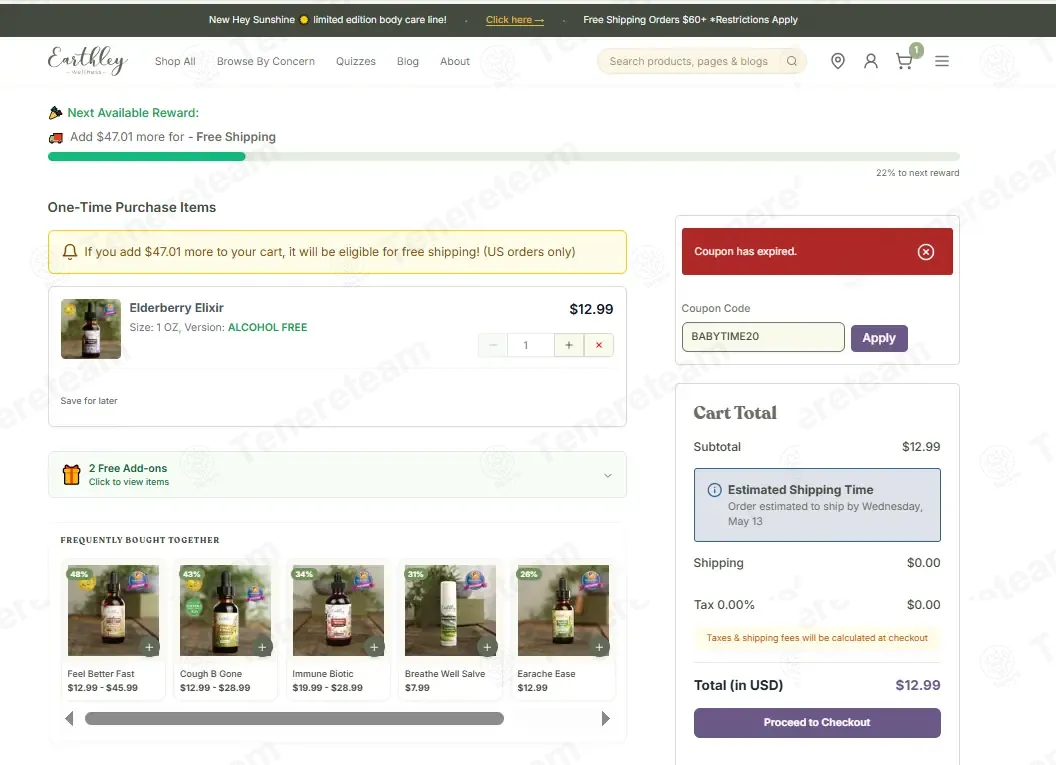Click the Elderberry Elixir product thumbnail
The image size is (1056, 765).
tap(91, 329)
